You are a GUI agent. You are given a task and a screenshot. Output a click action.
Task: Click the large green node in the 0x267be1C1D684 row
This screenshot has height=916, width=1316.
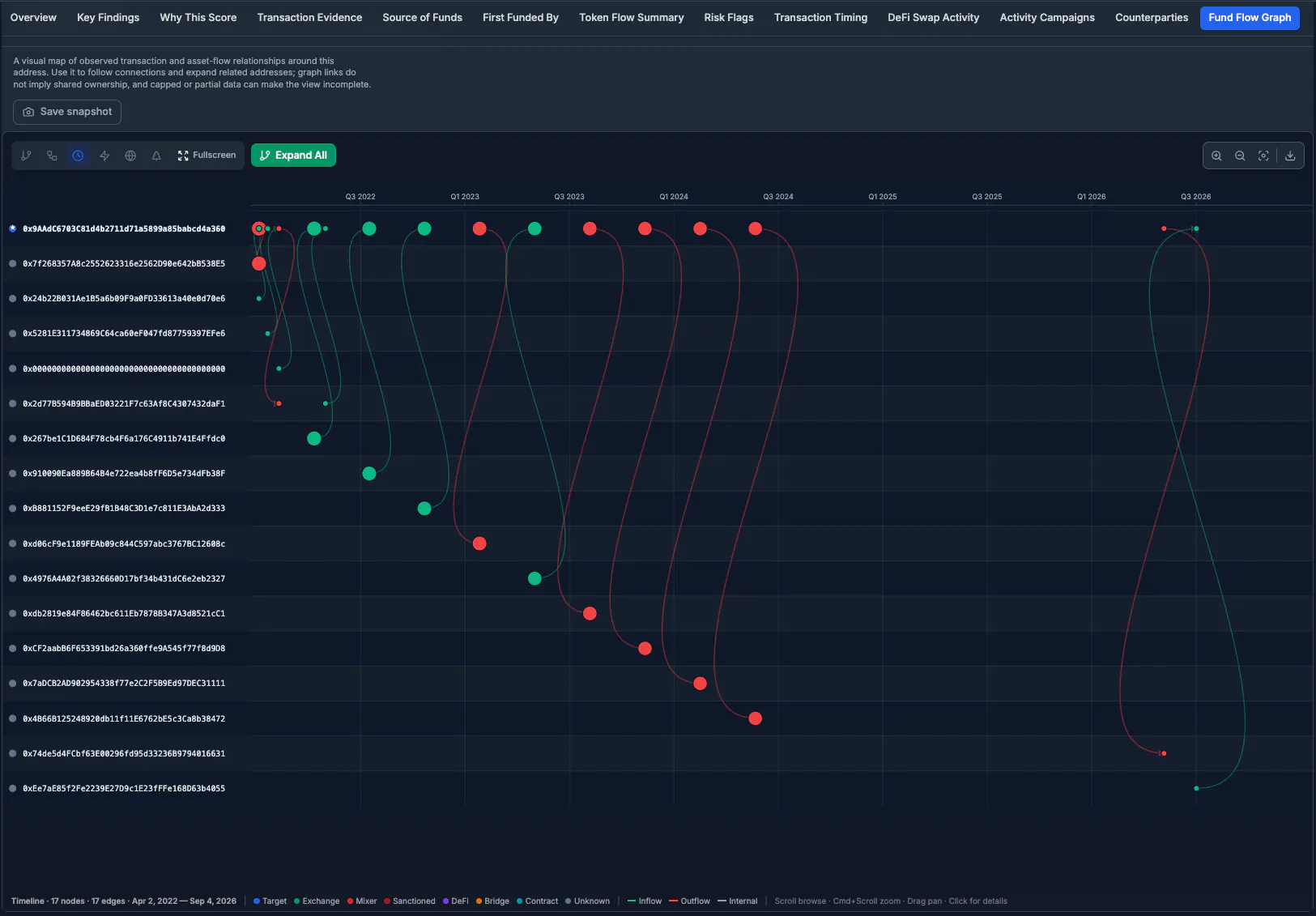tap(314, 438)
